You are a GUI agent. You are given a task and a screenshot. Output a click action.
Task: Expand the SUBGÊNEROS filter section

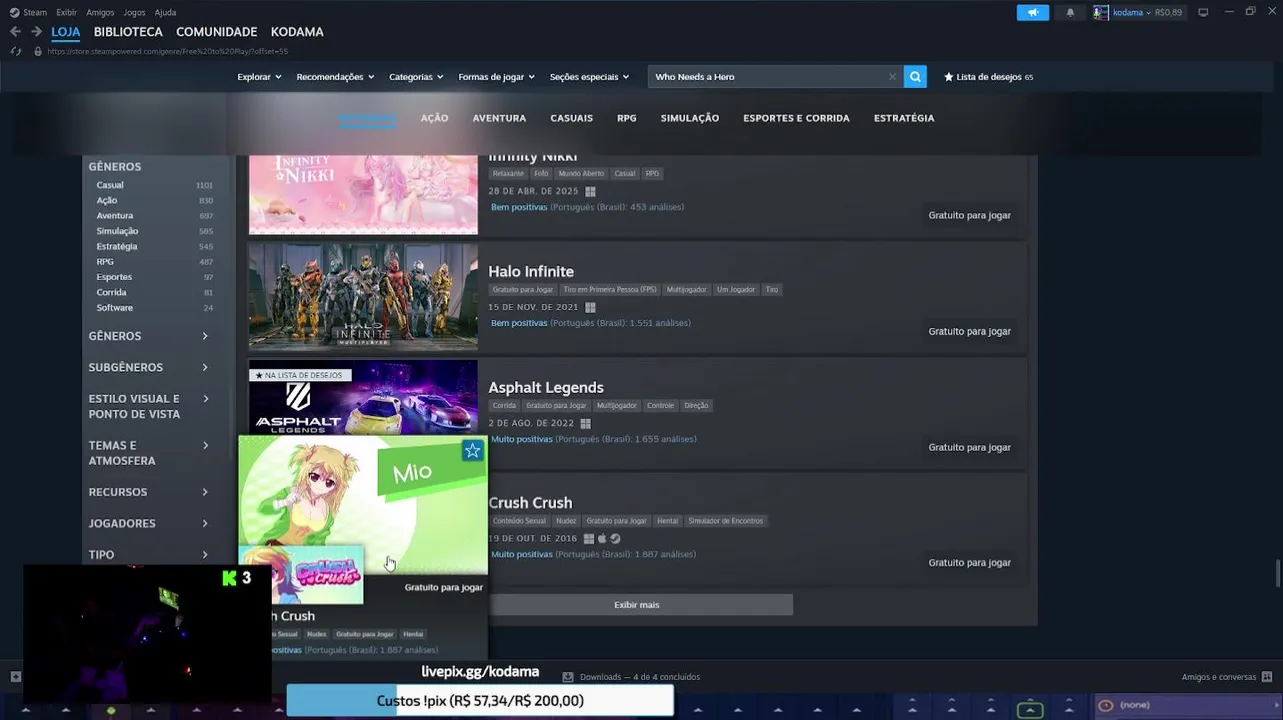(148, 367)
